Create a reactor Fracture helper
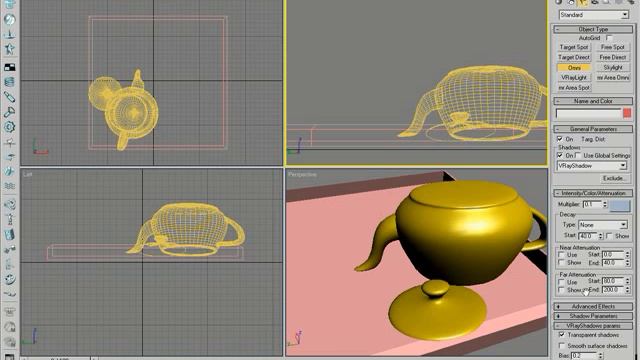Viewport: 640px width, 360px height. pyautogui.click(x=9, y=171)
